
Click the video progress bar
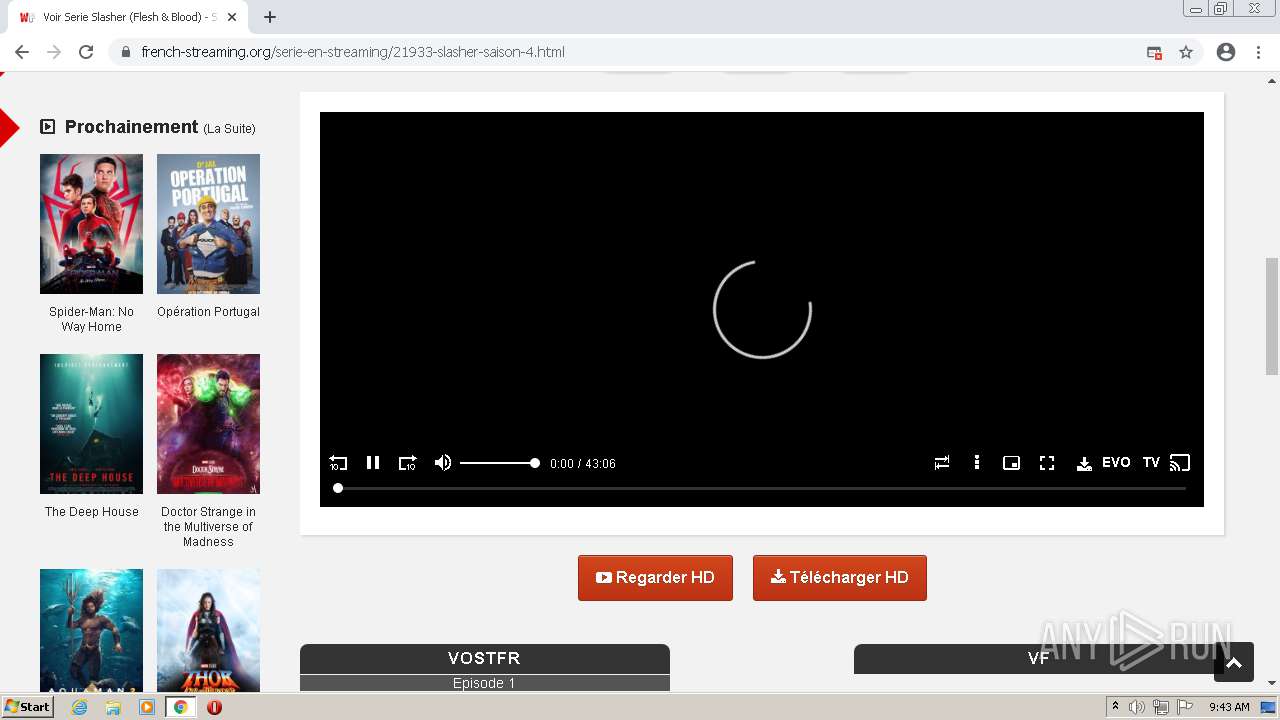[762, 488]
